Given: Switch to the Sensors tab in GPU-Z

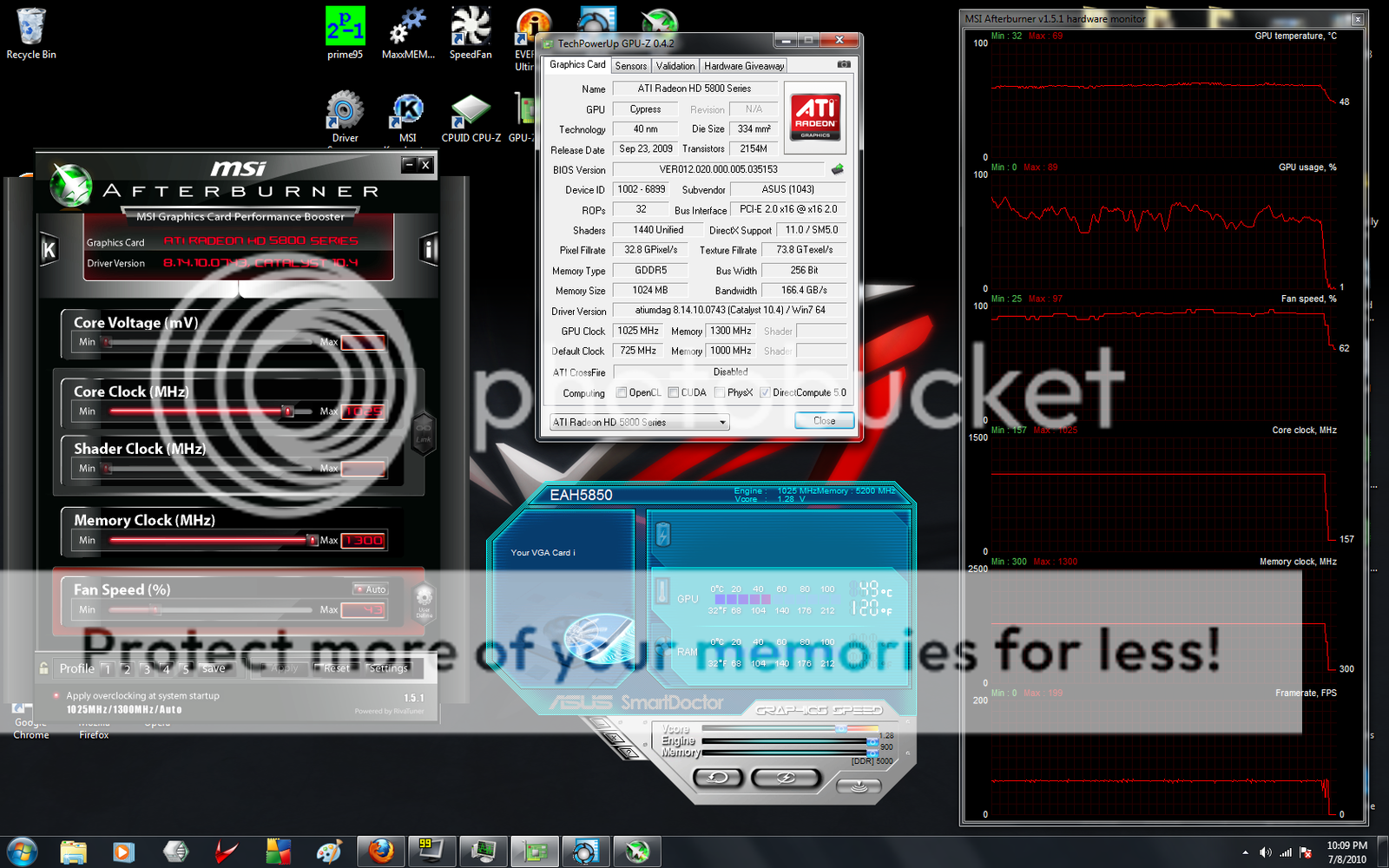Looking at the screenshot, I should point(631,66).
